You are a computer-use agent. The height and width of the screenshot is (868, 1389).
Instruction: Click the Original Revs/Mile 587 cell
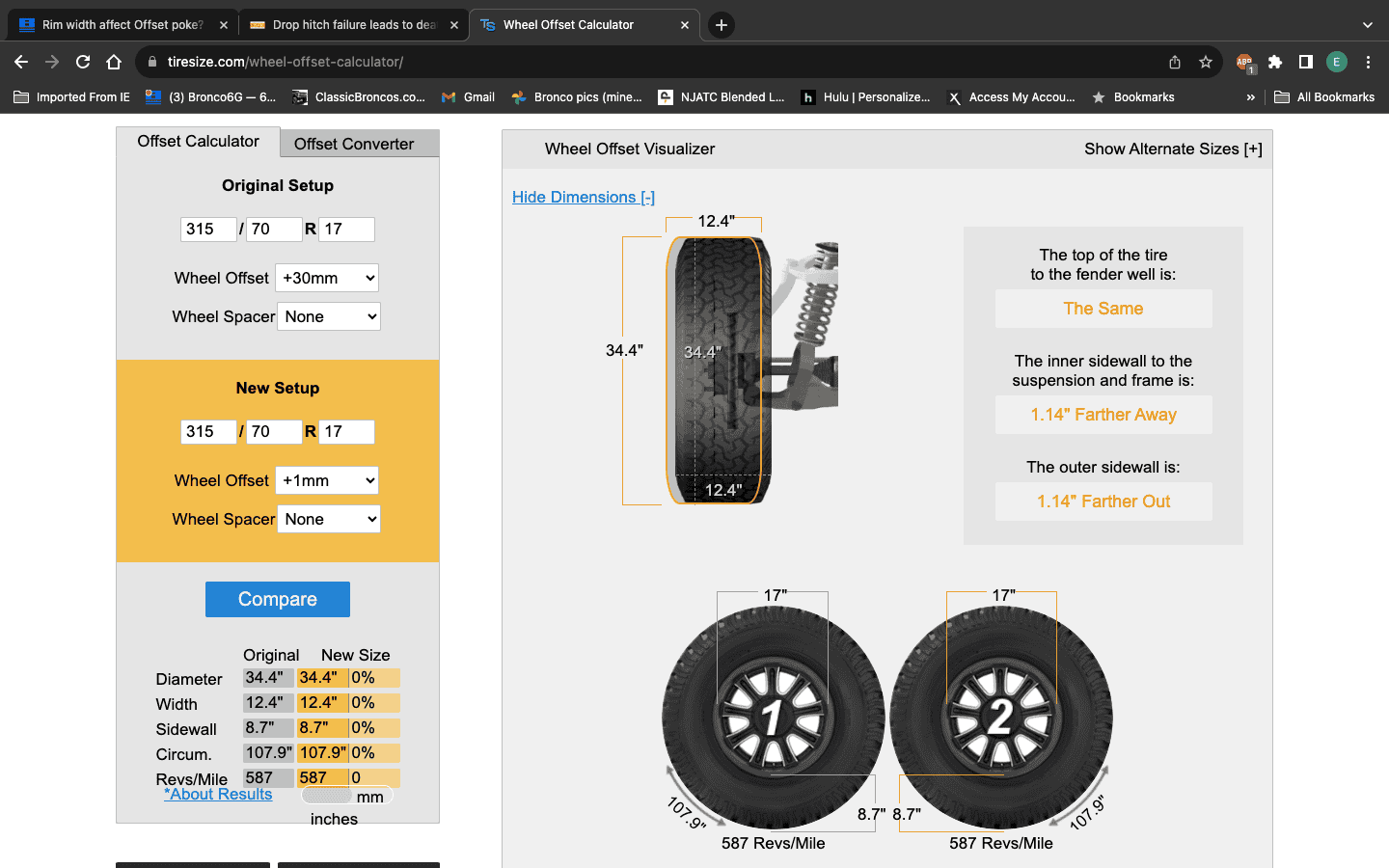pyautogui.click(x=268, y=778)
